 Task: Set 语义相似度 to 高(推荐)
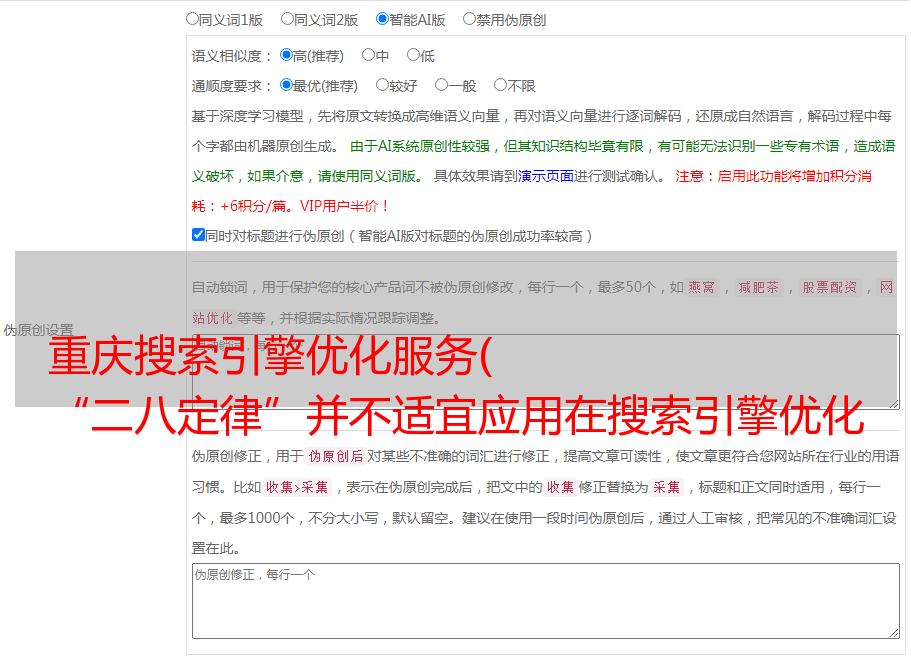pos(286,55)
